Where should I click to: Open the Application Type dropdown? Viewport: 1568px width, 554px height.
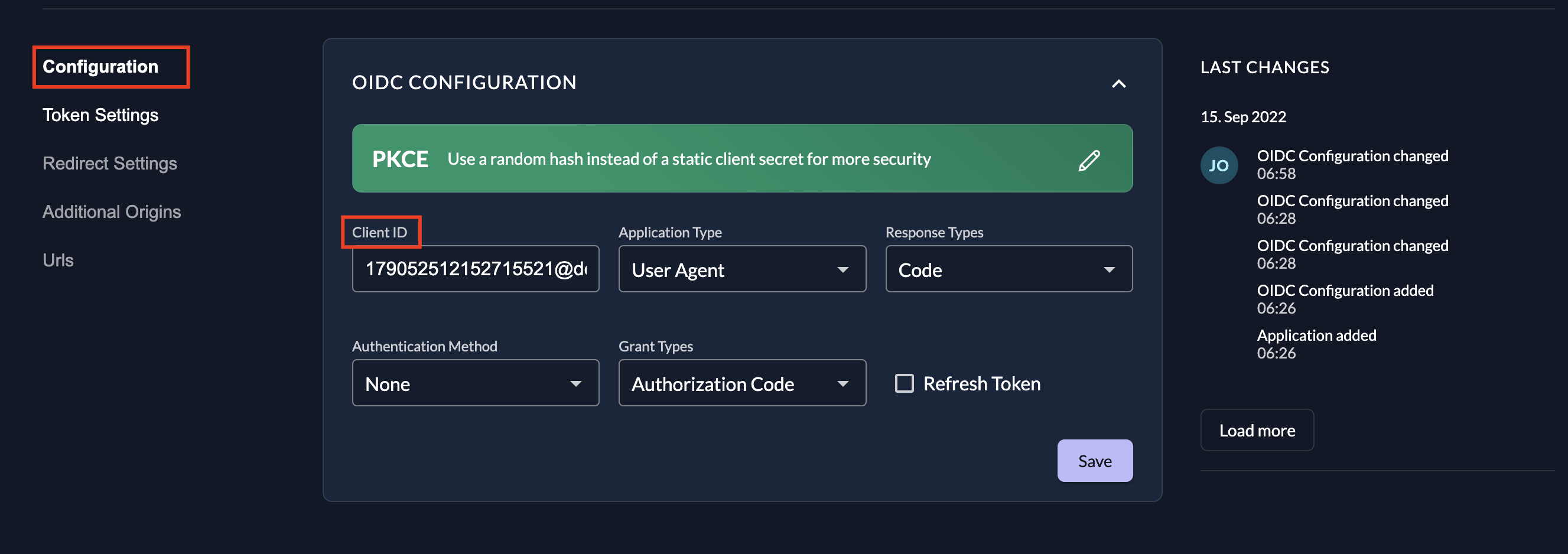pyautogui.click(x=741, y=269)
